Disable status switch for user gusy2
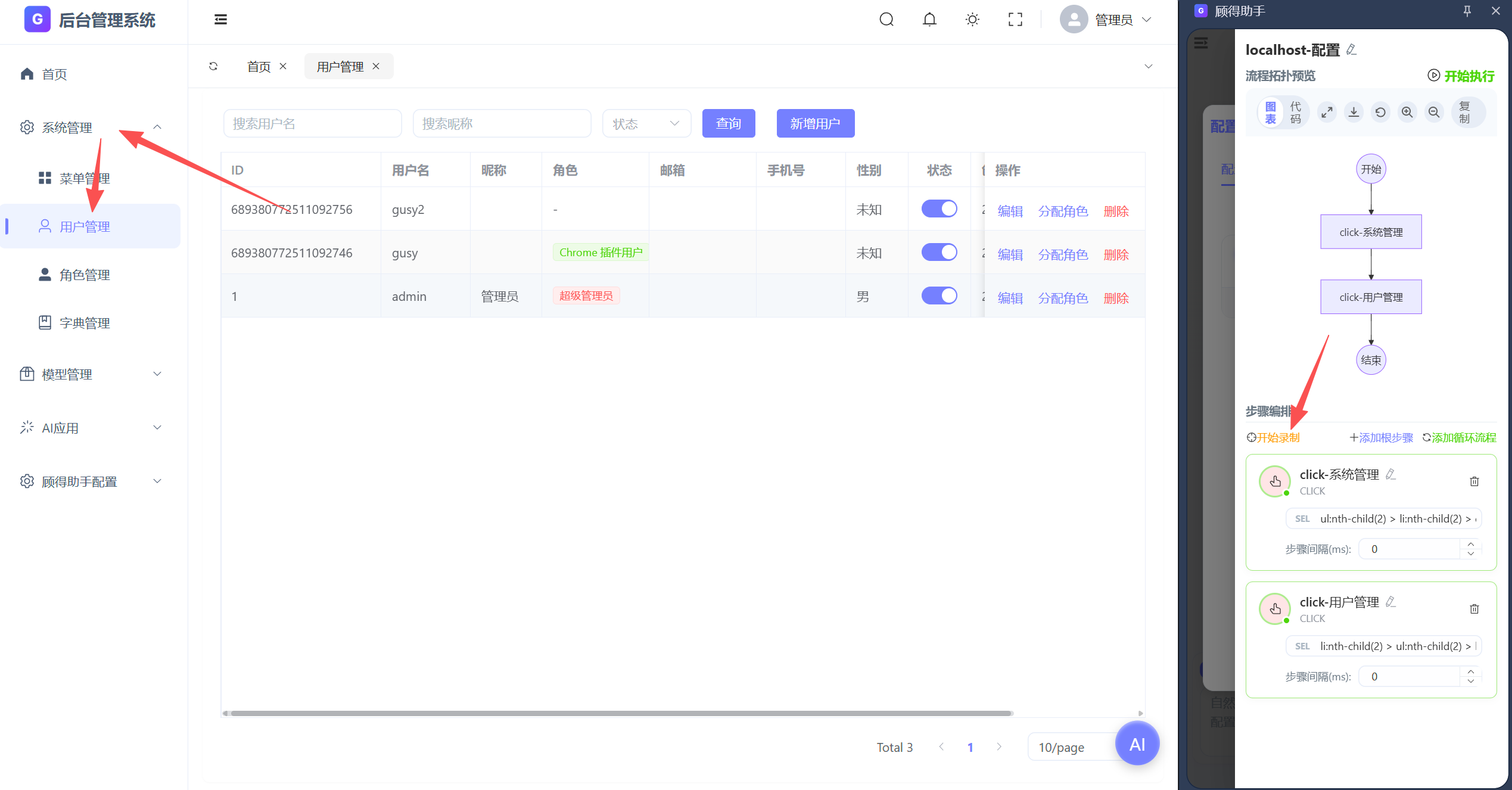 [939, 209]
